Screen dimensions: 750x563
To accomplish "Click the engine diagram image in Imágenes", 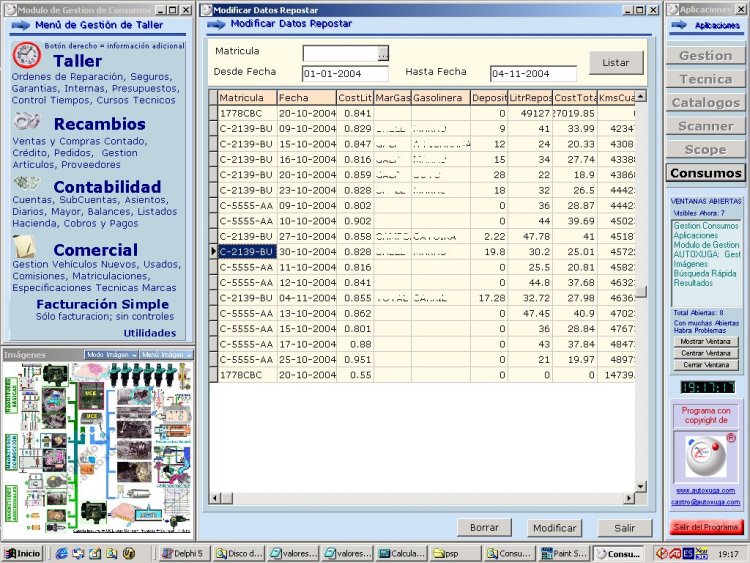I will [x=98, y=448].
